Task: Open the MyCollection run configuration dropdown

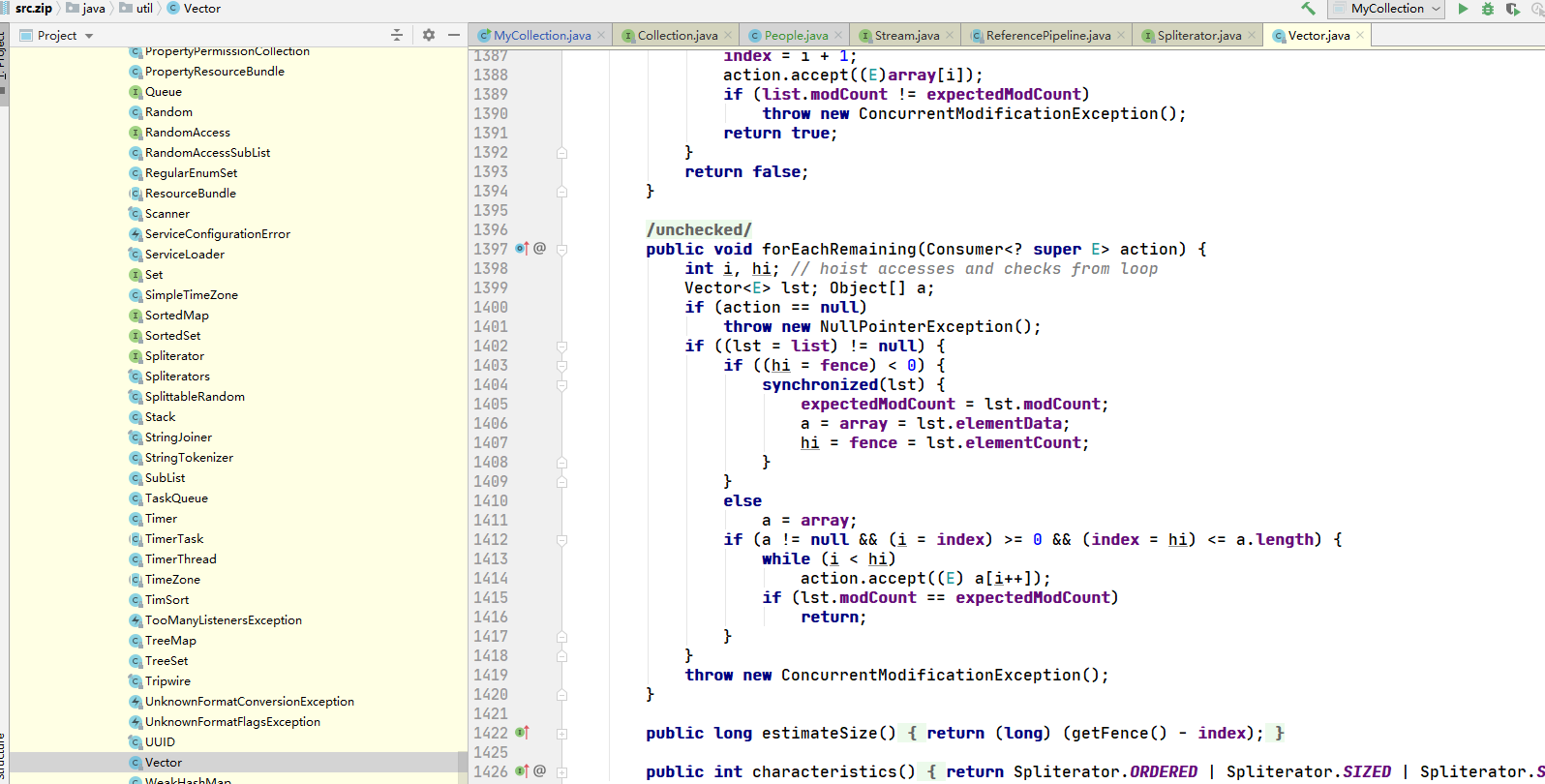Action: pyautogui.click(x=1387, y=9)
